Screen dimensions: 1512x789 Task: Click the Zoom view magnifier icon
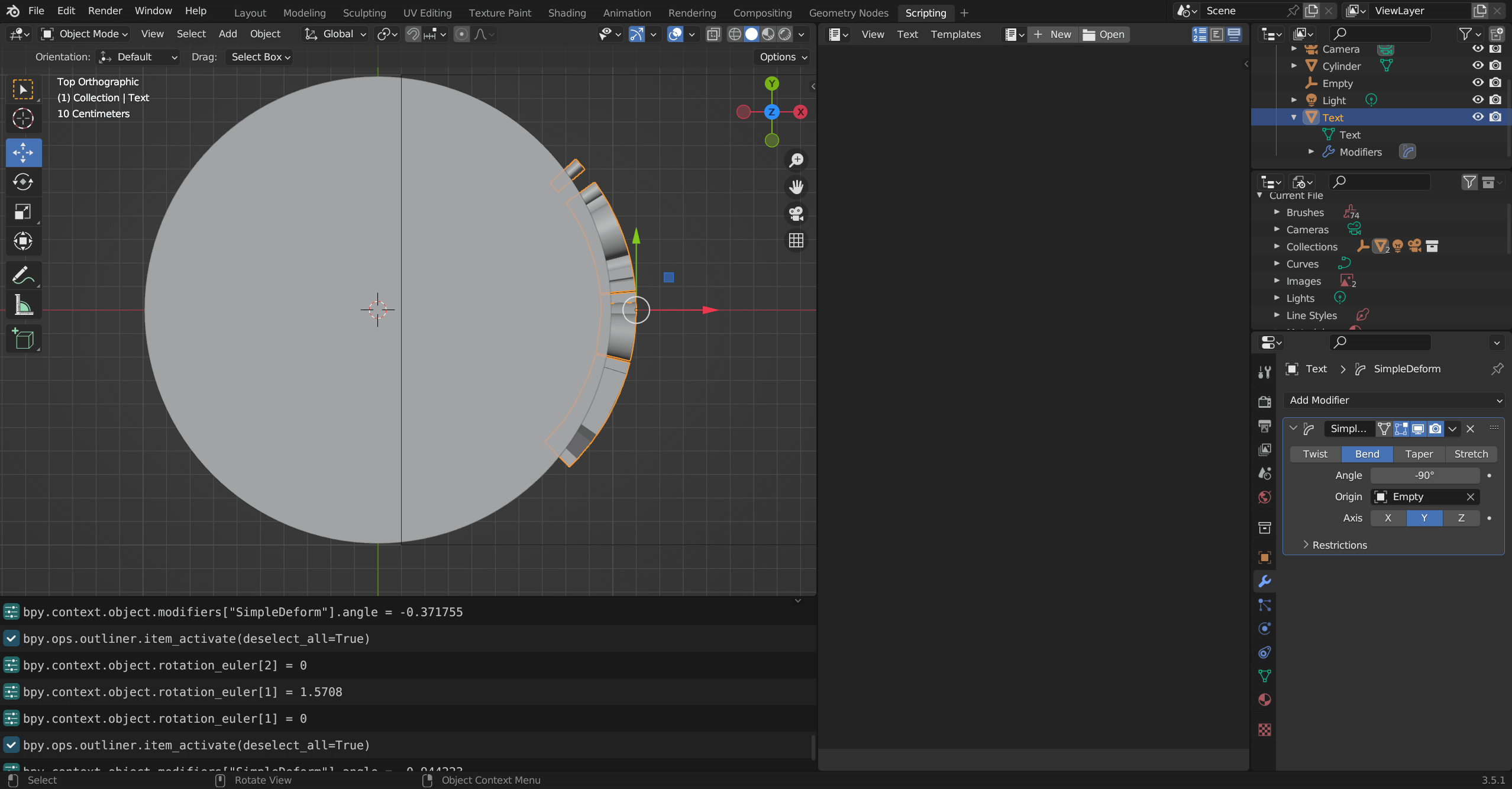pyautogui.click(x=796, y=160)
